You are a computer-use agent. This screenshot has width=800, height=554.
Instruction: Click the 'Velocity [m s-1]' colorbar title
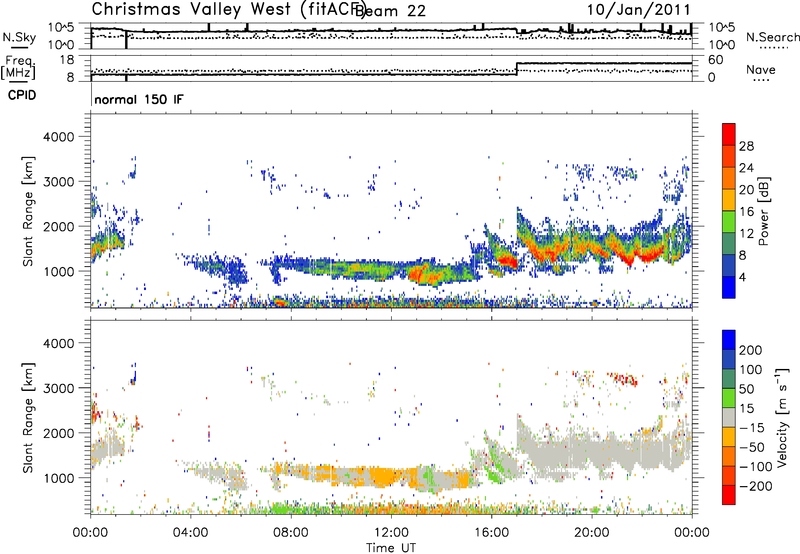click(x=782, y=417)
